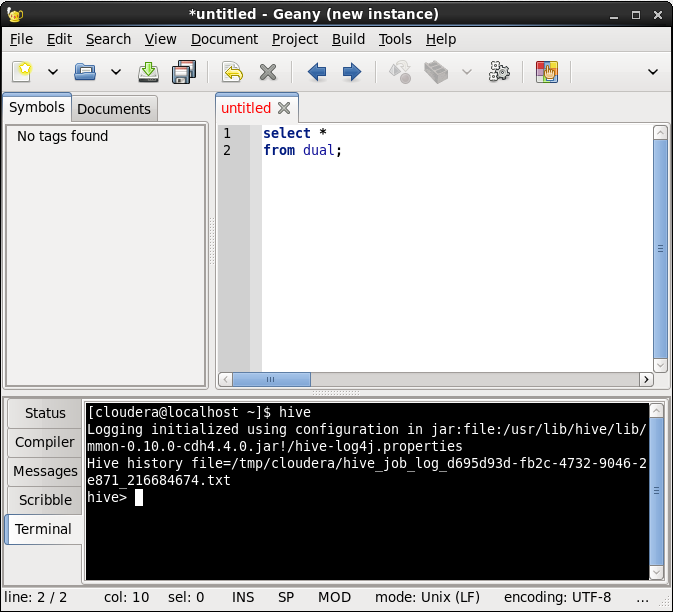Switch to the Scribble tab

pyautogui.click(x=45, y=500)
